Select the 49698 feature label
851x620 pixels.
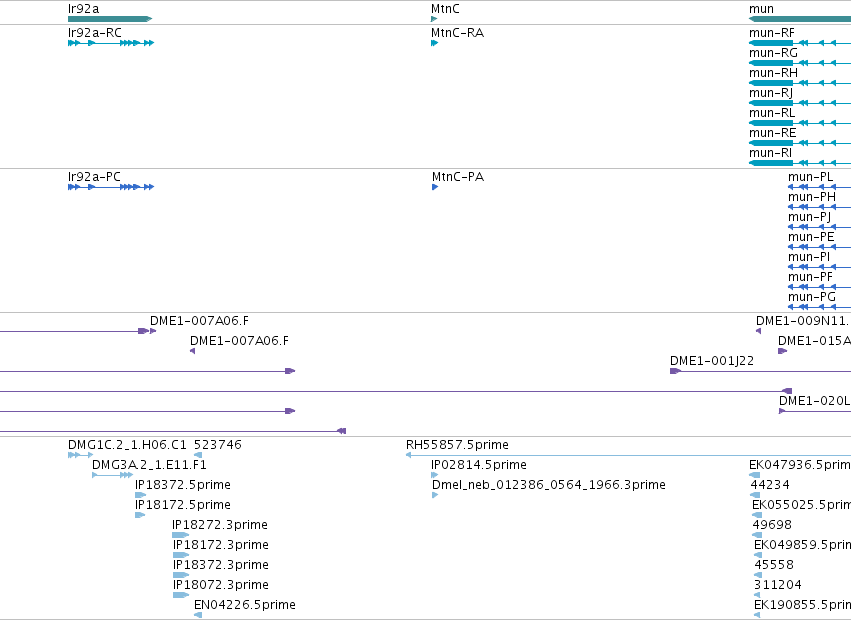click(772, 525)
